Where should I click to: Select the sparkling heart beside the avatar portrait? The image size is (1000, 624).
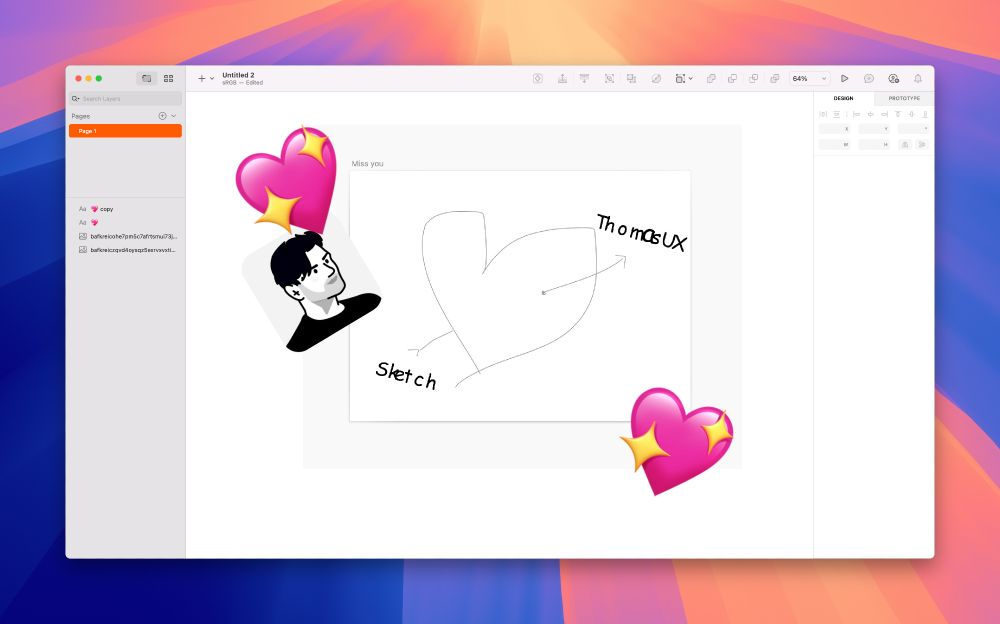[x=286, y=179]
